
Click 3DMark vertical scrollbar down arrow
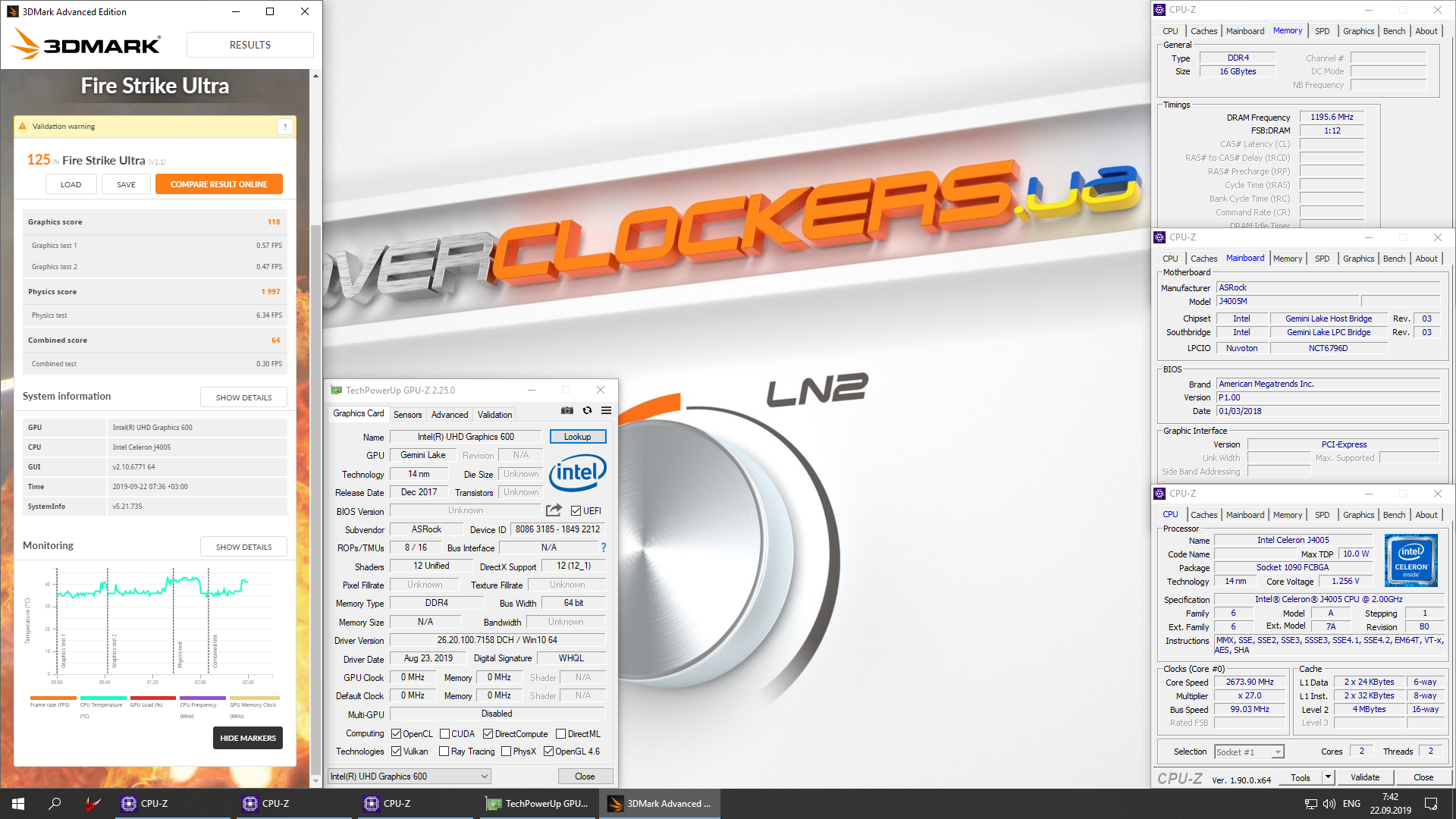click(315, 780)
